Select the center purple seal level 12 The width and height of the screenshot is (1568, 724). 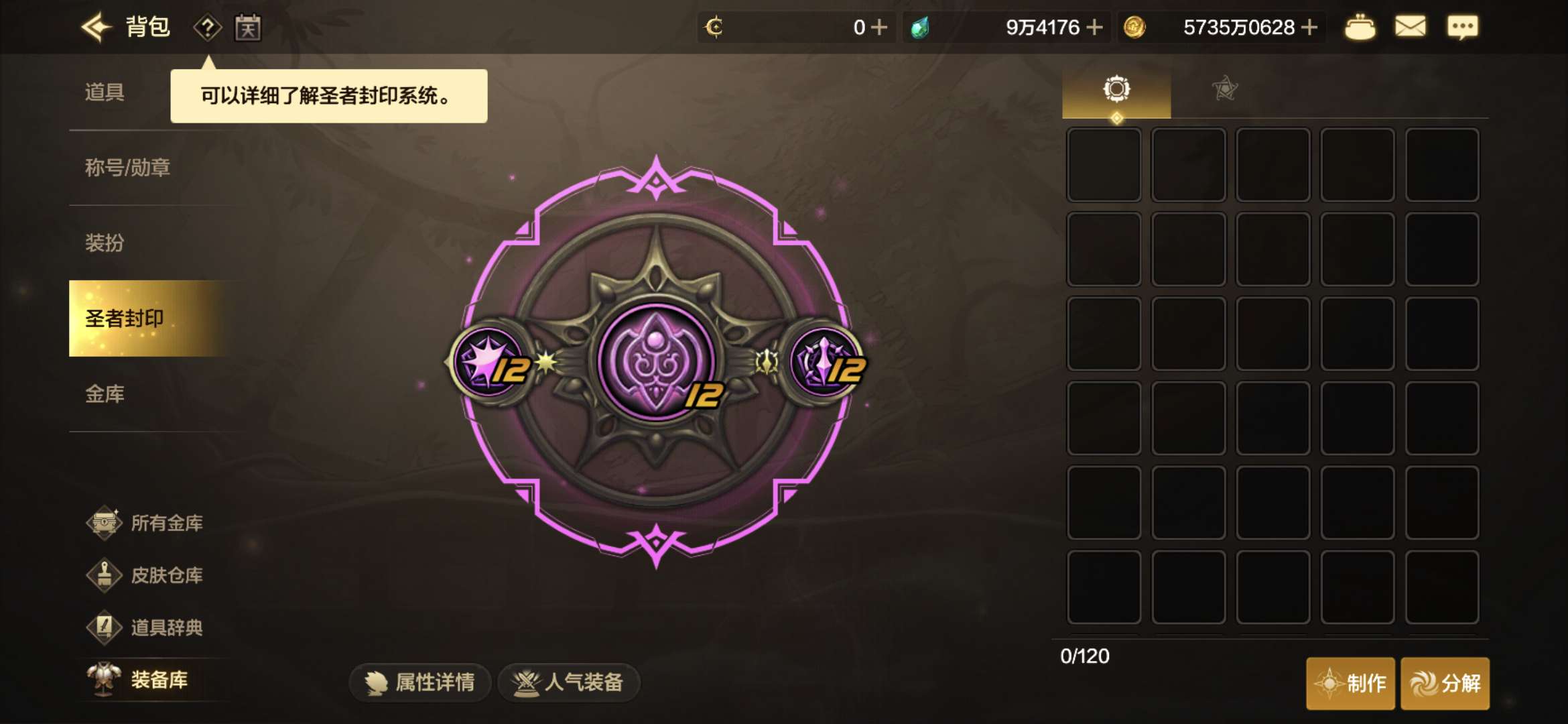pyautogui.click(x=657, y=362)
